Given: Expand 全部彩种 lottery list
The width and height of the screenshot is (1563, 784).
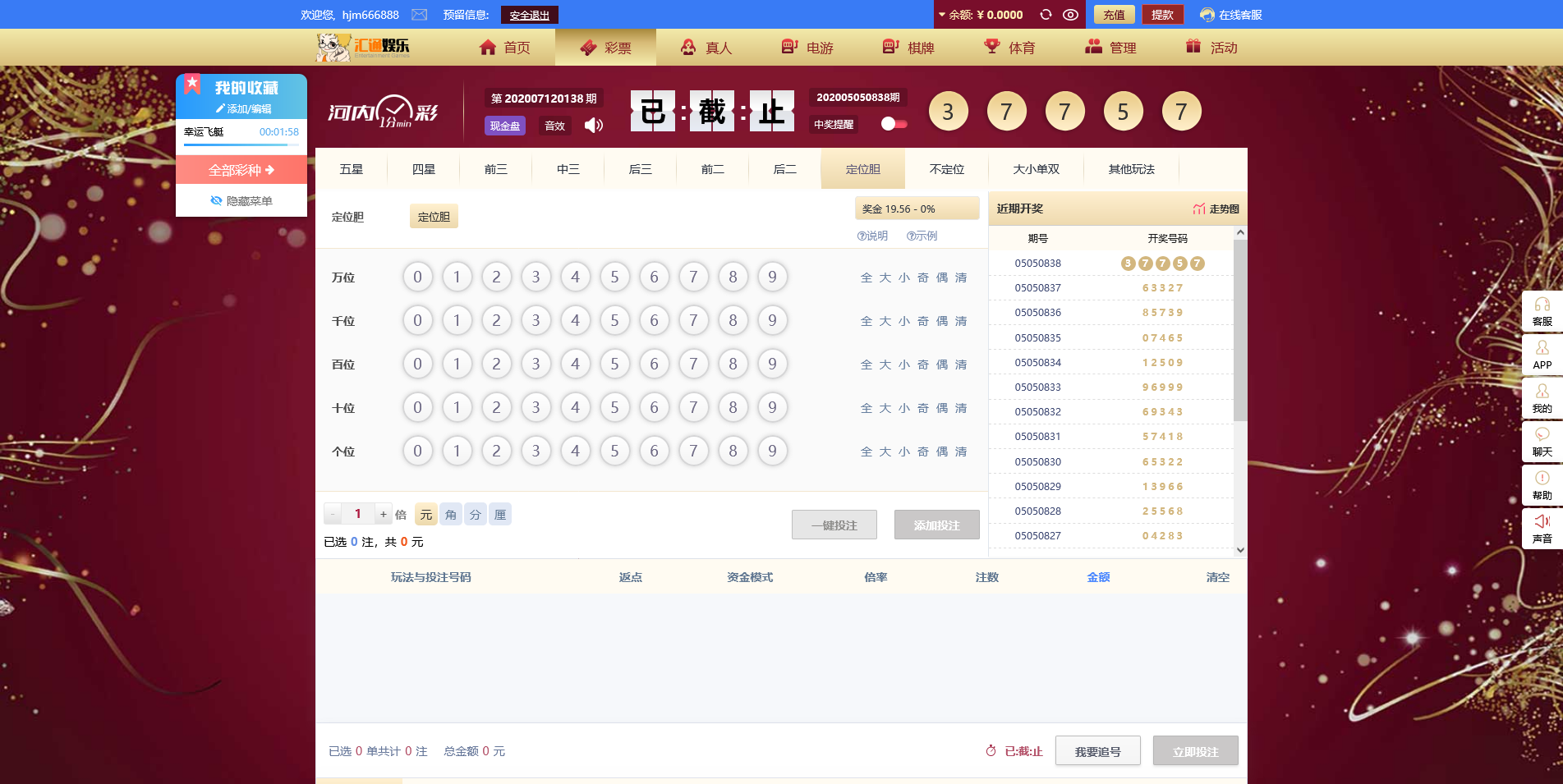Looking at the screenshot, I should point(241,170).
